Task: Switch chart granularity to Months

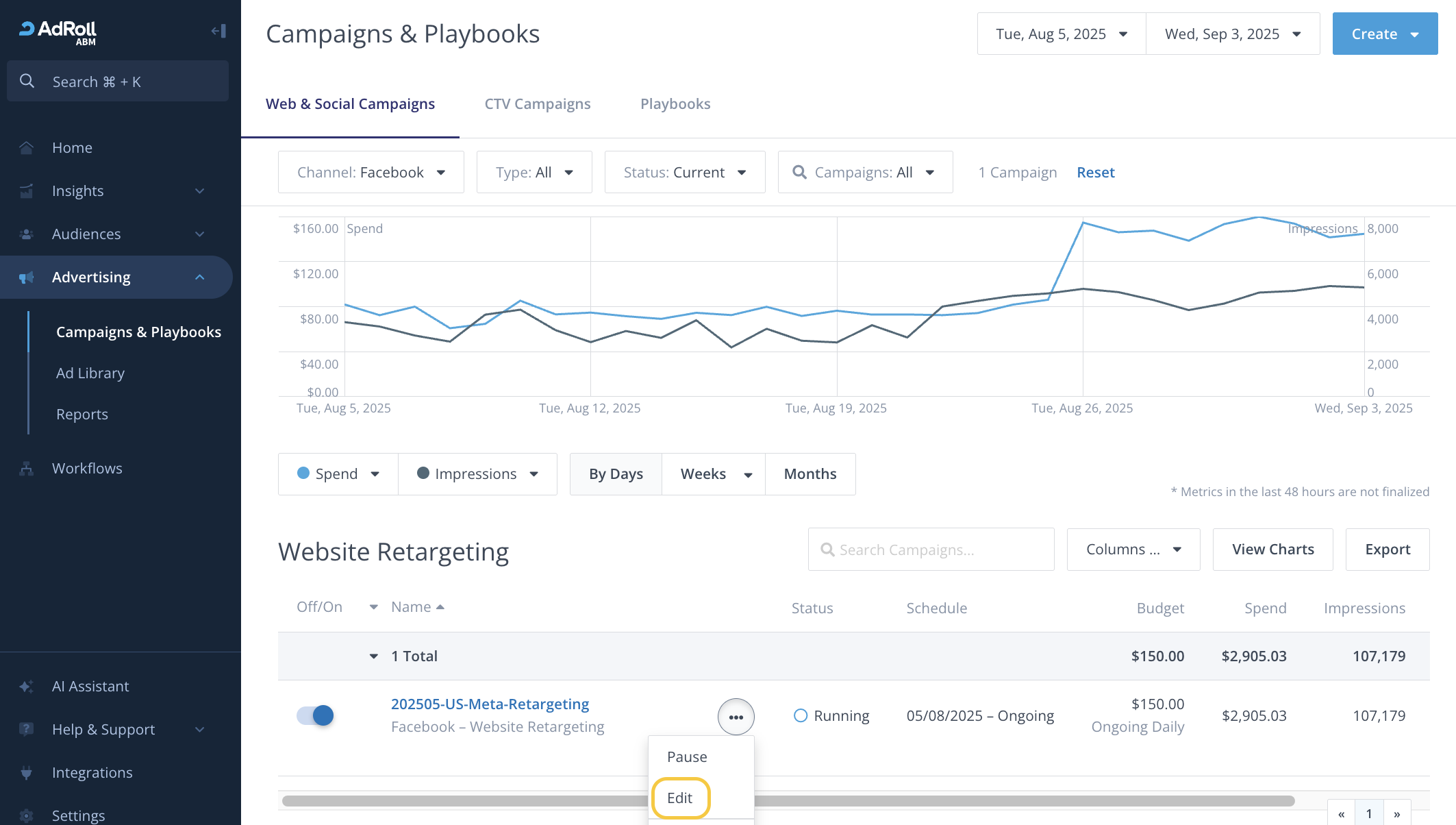Action: [x=809, y=474]
